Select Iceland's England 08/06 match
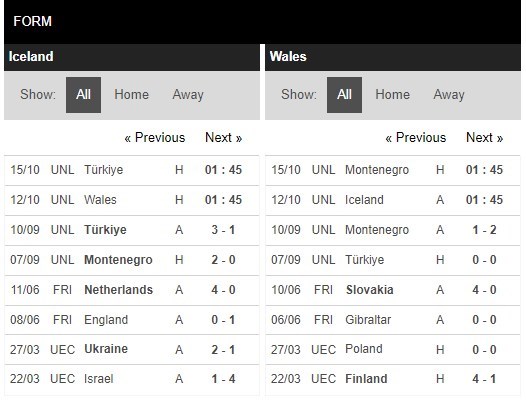The image size is (526, 409). coord(132,320)
